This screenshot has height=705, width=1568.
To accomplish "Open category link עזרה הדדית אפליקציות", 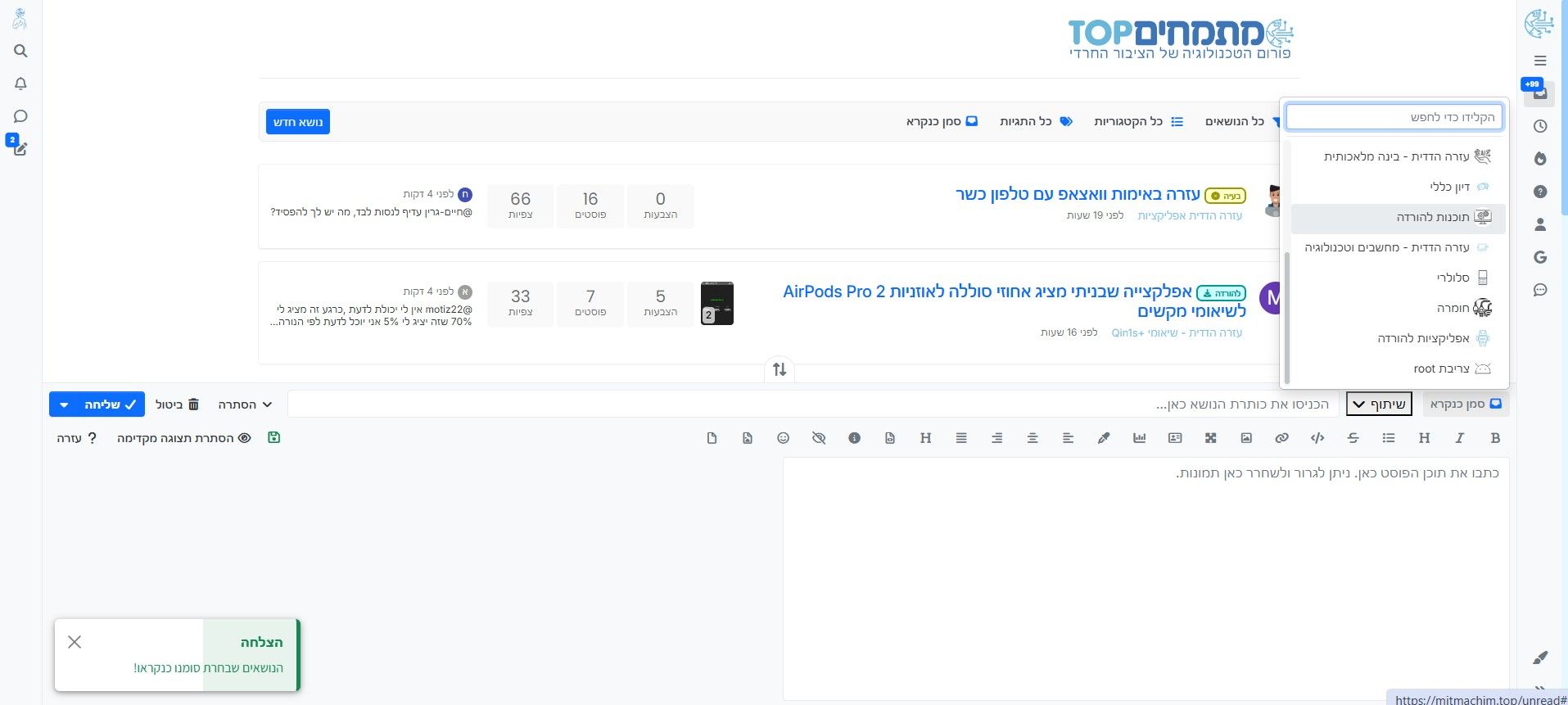I will click(1190, 215).
